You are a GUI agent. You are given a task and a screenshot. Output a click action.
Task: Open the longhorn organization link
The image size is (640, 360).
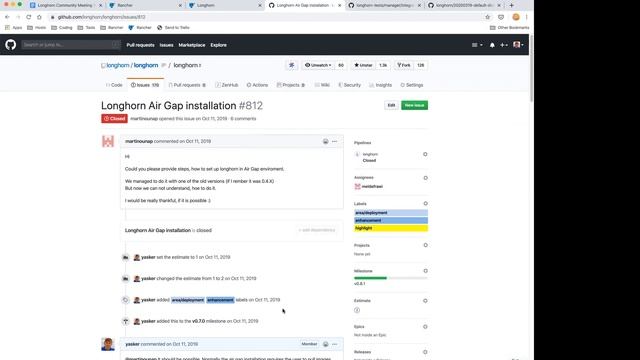point(118,65)
